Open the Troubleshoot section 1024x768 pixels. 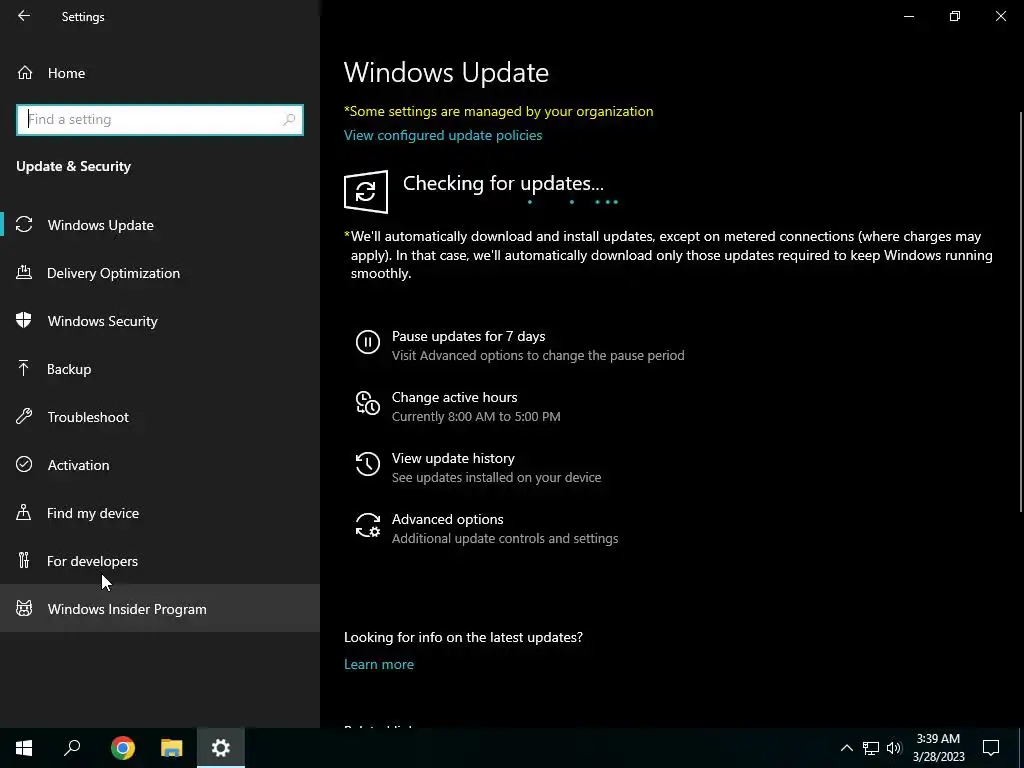point(160,417)
